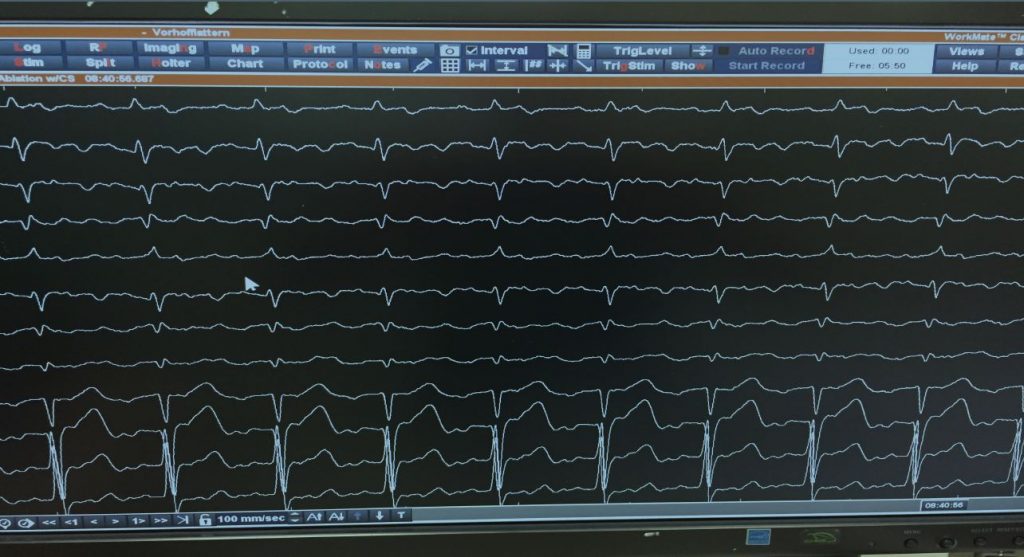
Task: Open the Holter panel
Action: [x=170, y=64]
